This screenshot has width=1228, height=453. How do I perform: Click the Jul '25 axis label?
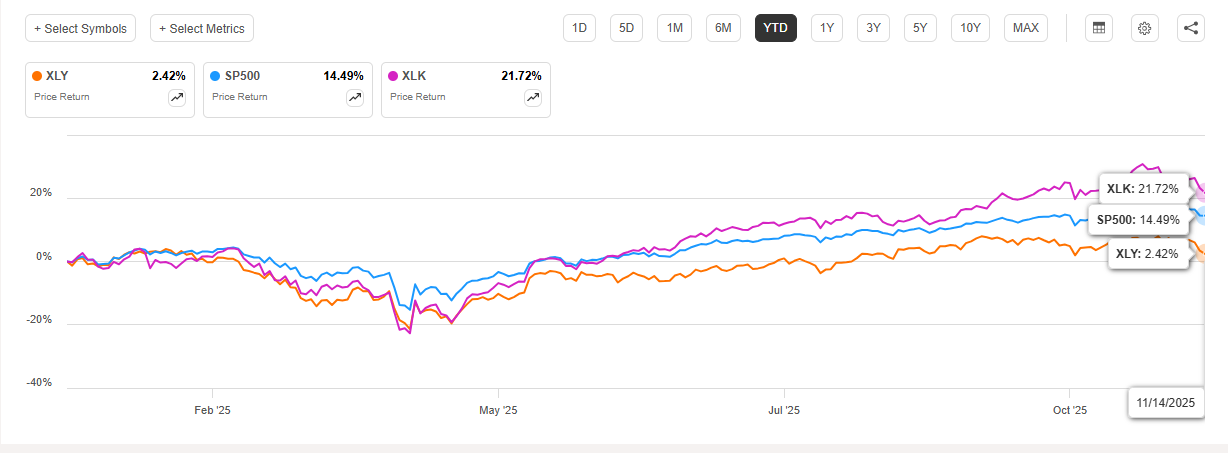click(x=784, y=410)
